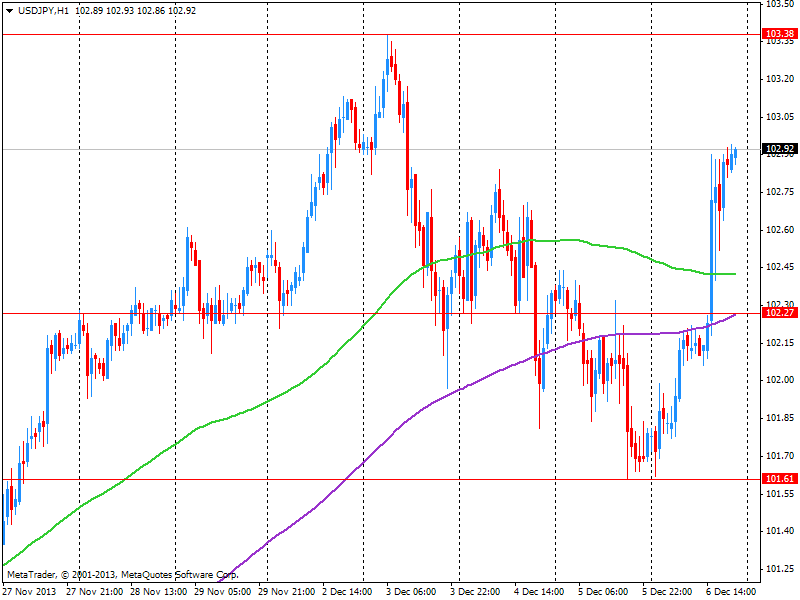The image size is (800, 600).
Task: Click the current price 102.92 label
Action: pyautogui.click(x=780, y=149)
